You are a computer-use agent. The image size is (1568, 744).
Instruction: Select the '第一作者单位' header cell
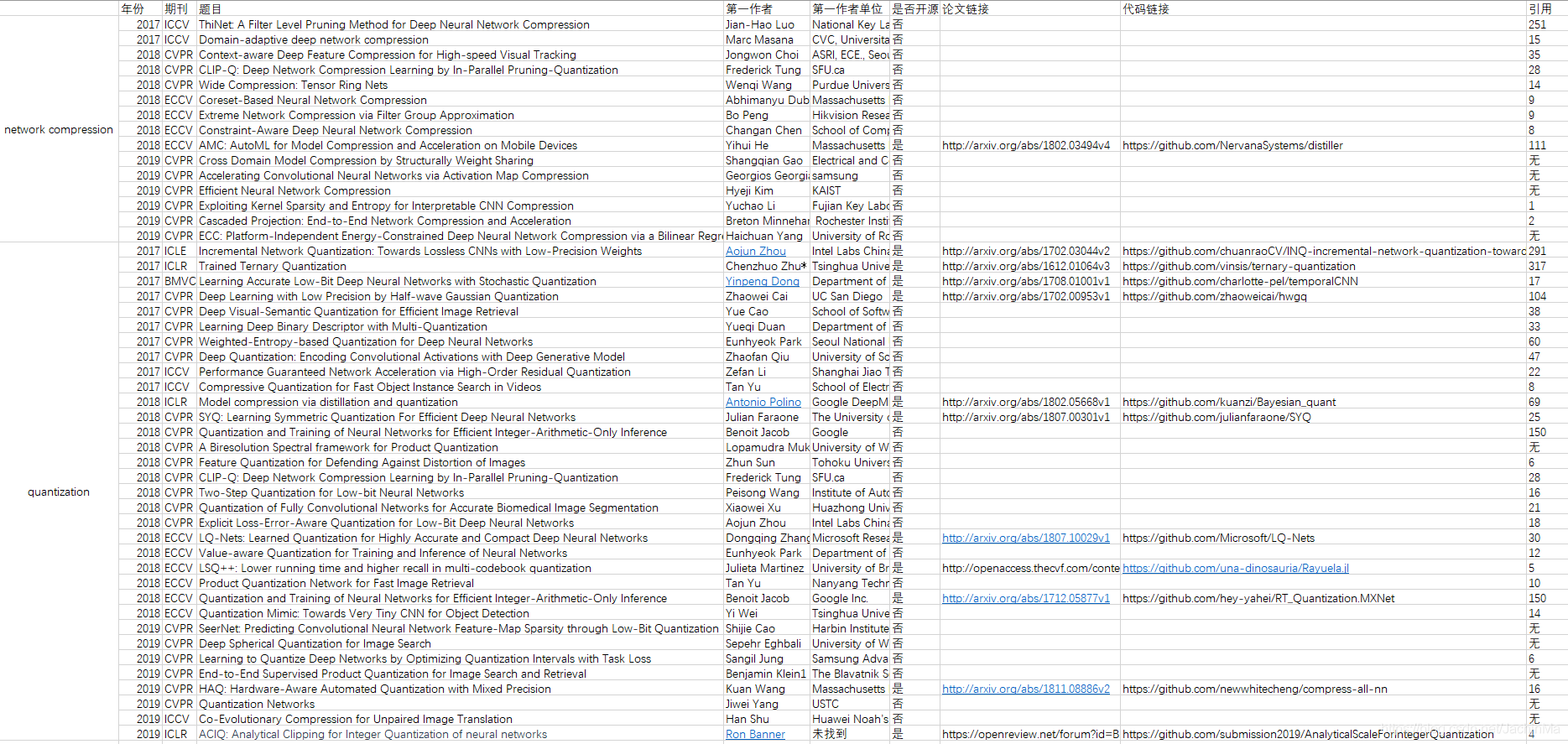[x=849, y=8]
